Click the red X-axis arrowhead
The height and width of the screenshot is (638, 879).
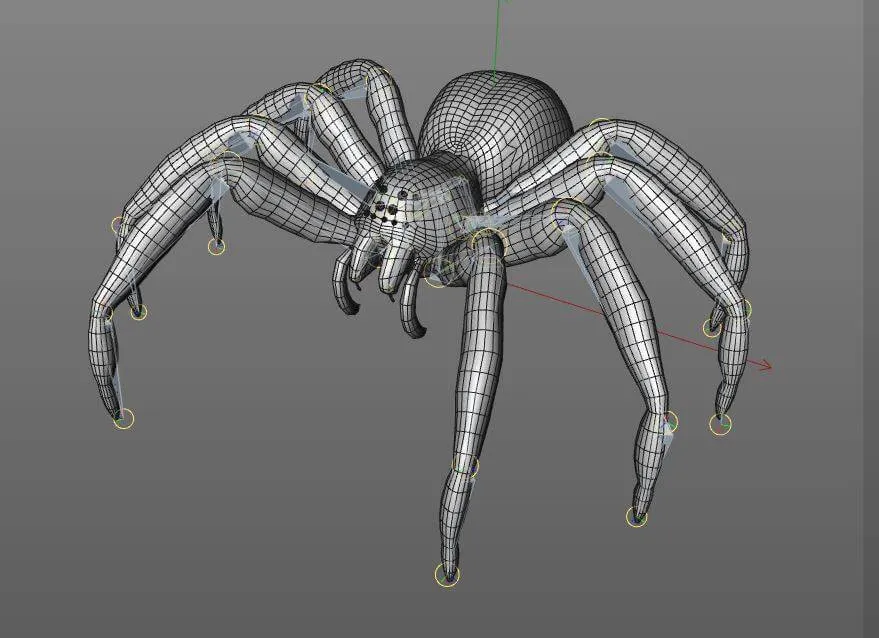[x=766, y=367]
